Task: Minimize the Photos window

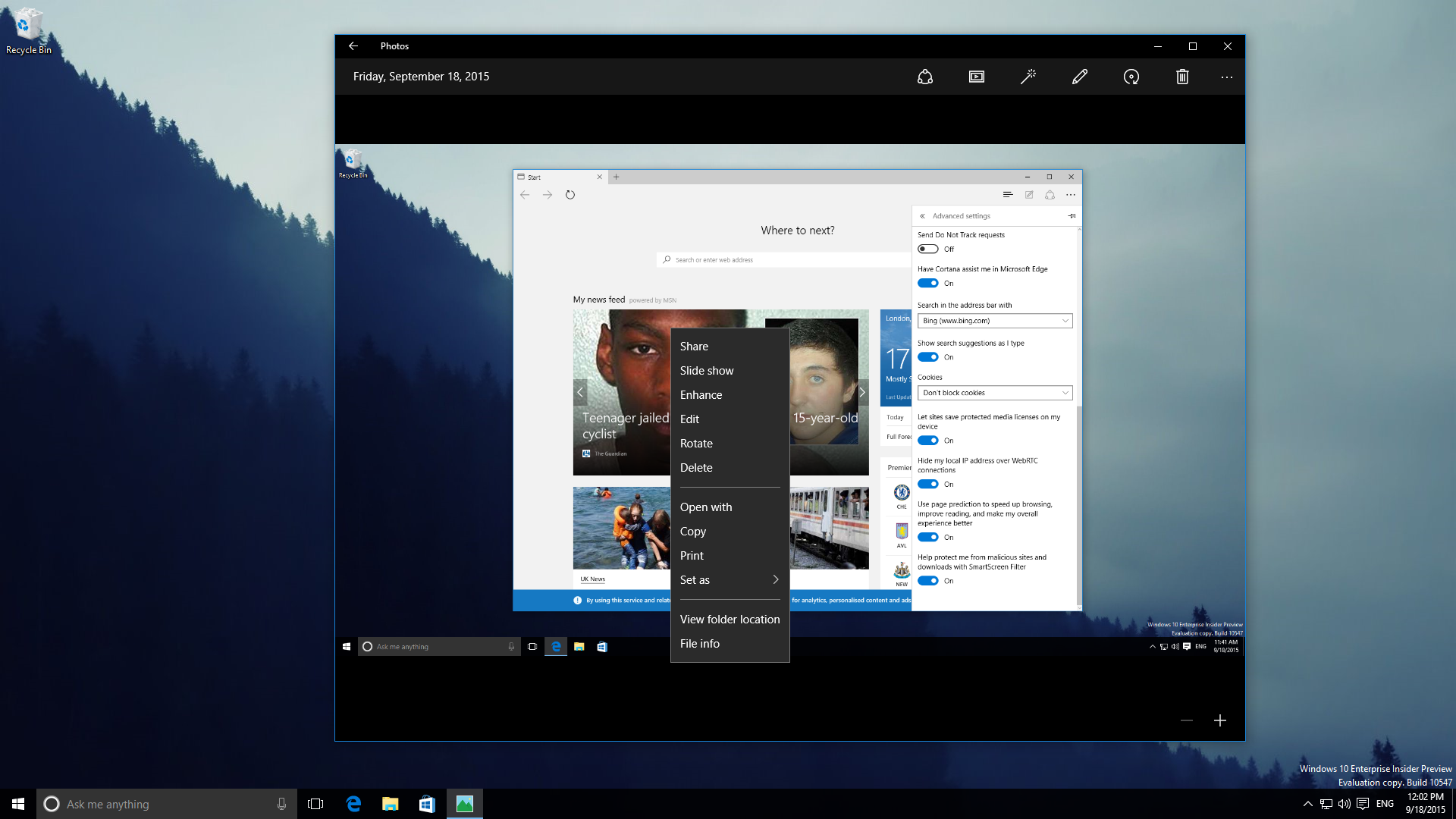Action: coord(1157,46)
